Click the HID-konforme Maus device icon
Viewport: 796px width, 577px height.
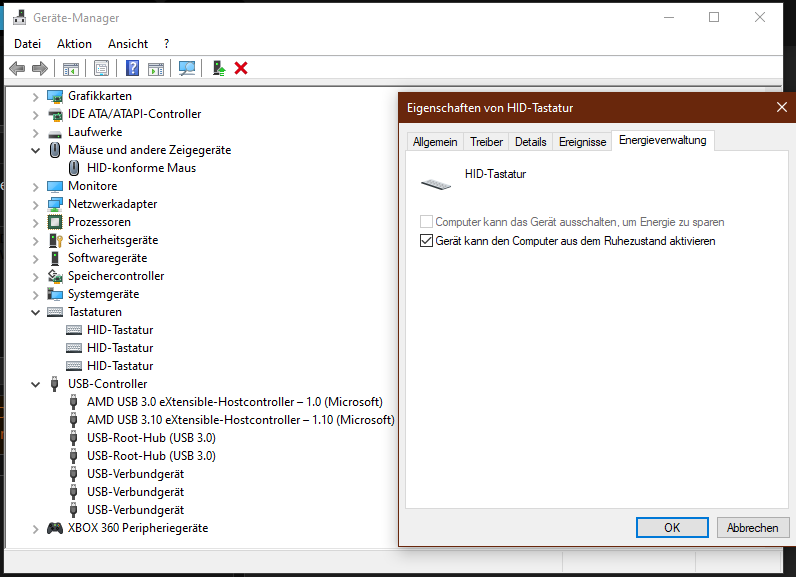(x=74, y=168)
